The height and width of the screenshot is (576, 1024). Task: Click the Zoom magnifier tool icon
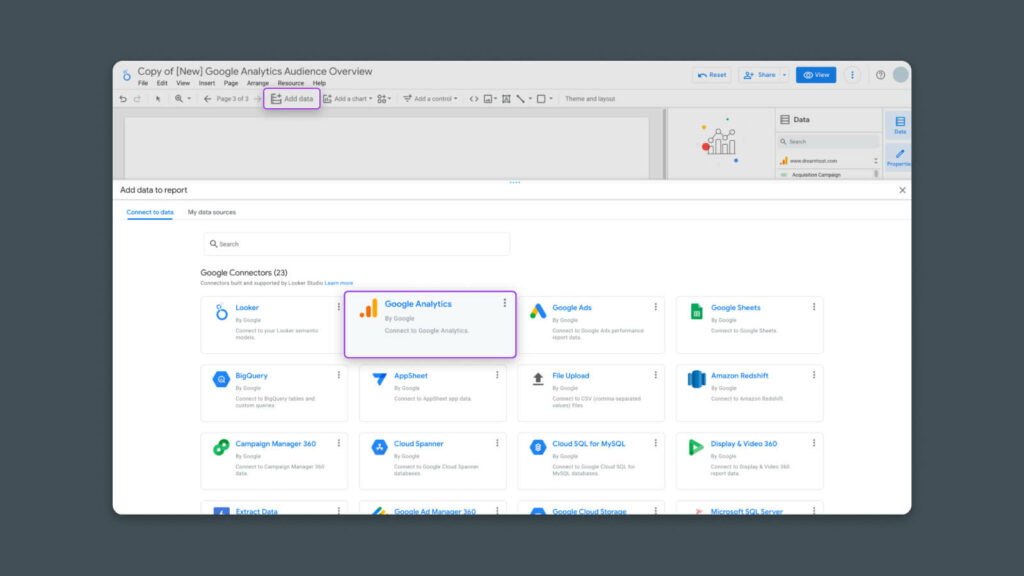coord(177,98)
